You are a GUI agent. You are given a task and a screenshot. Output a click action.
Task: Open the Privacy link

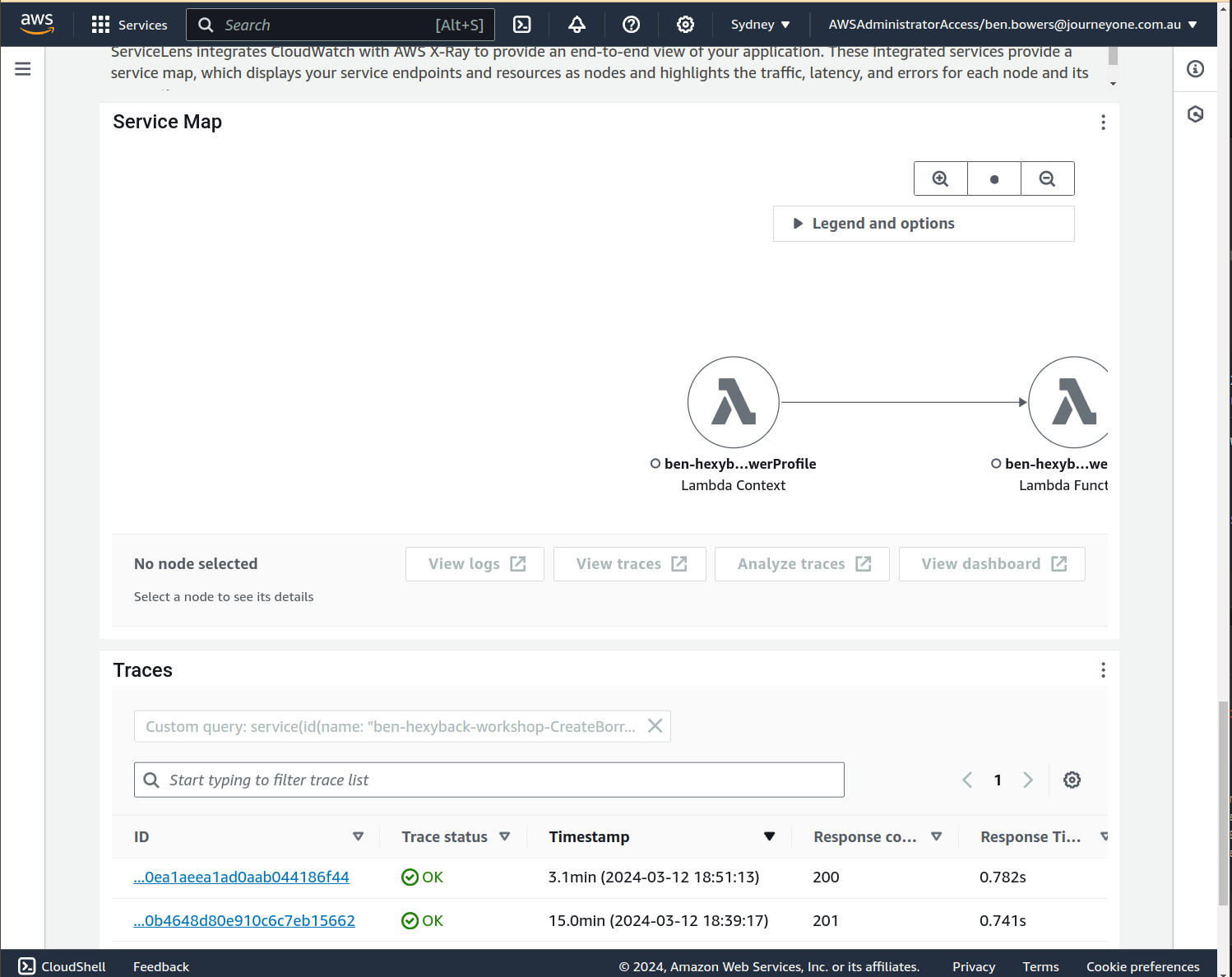974,966
